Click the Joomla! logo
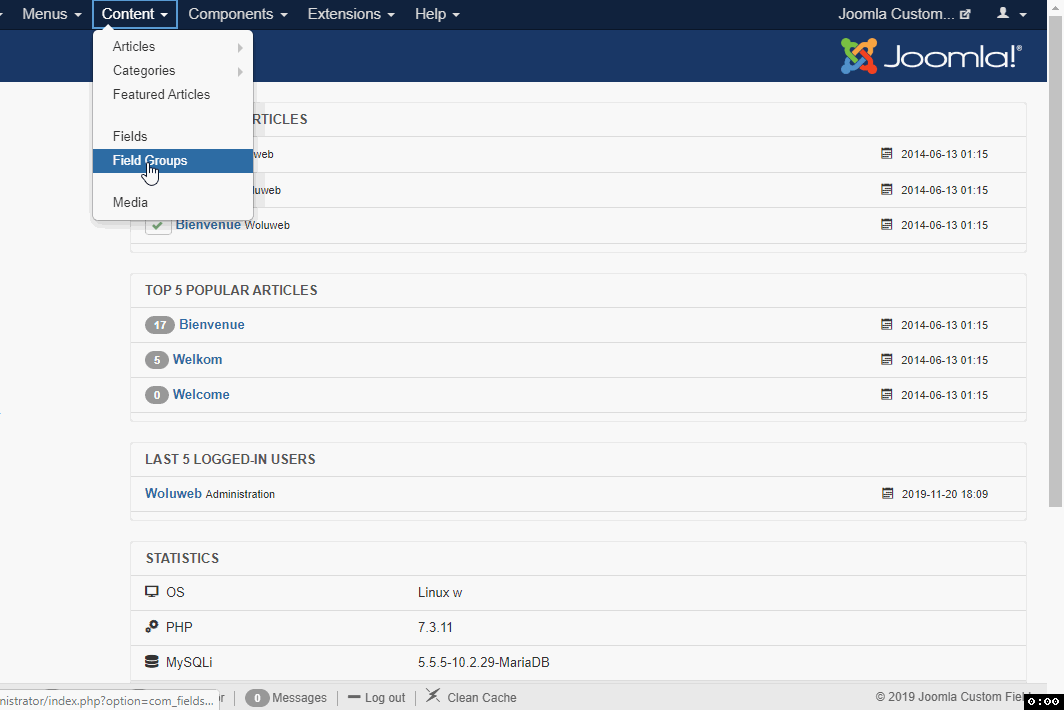The image size is (1064, 710). coord(931,56)
